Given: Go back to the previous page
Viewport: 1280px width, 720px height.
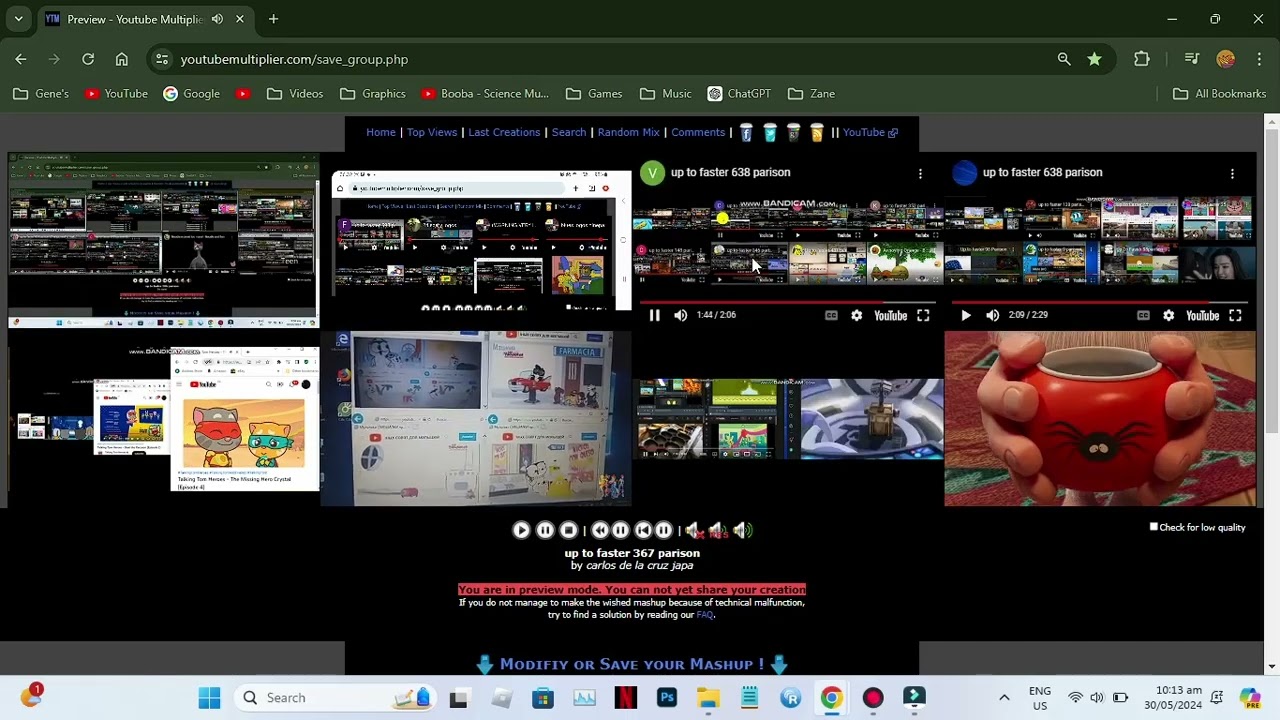Looking at the screenshot, I should point(21,59).
